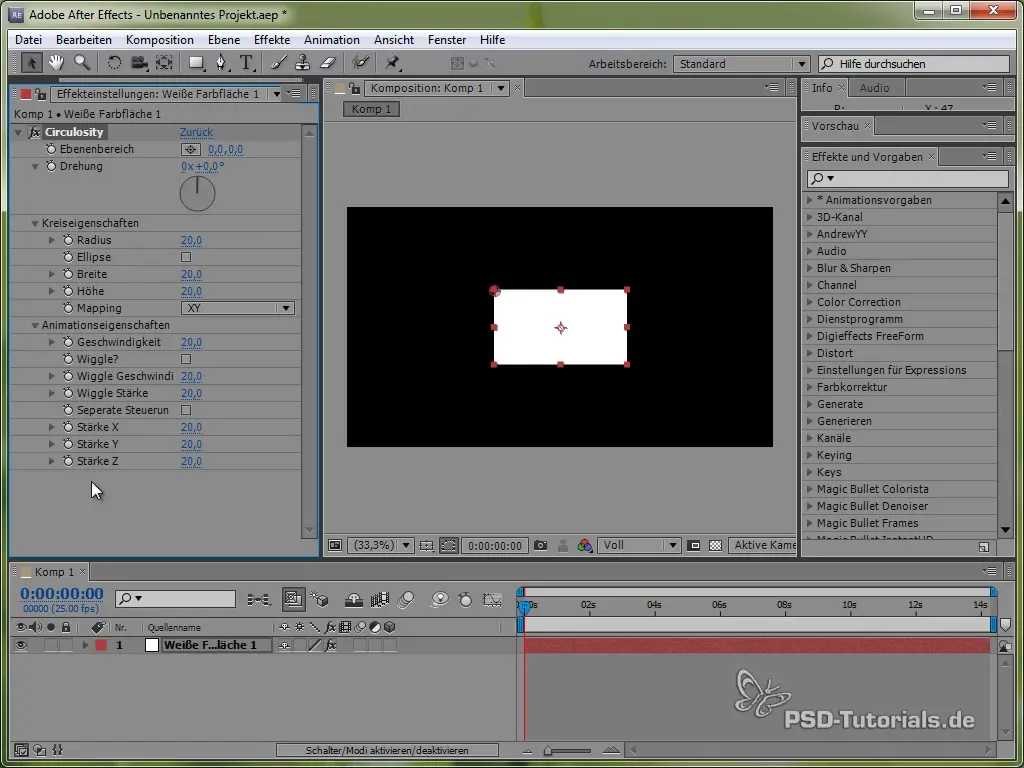Screen dimensions: 1024x768
Task: Click the Komp 1 breadcrumb button
Action: [x=371, y=109]
